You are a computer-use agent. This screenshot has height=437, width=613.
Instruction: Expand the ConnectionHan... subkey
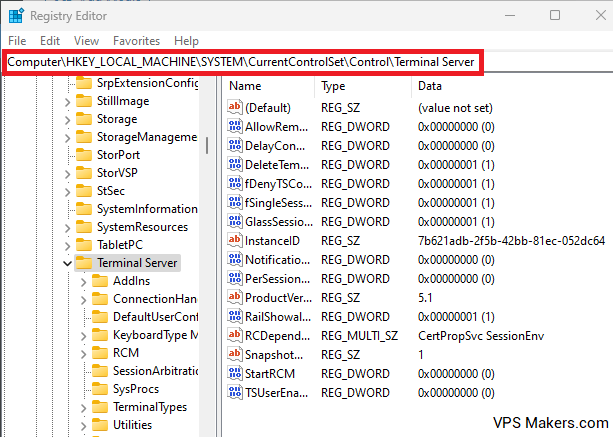tap(83, 299)
